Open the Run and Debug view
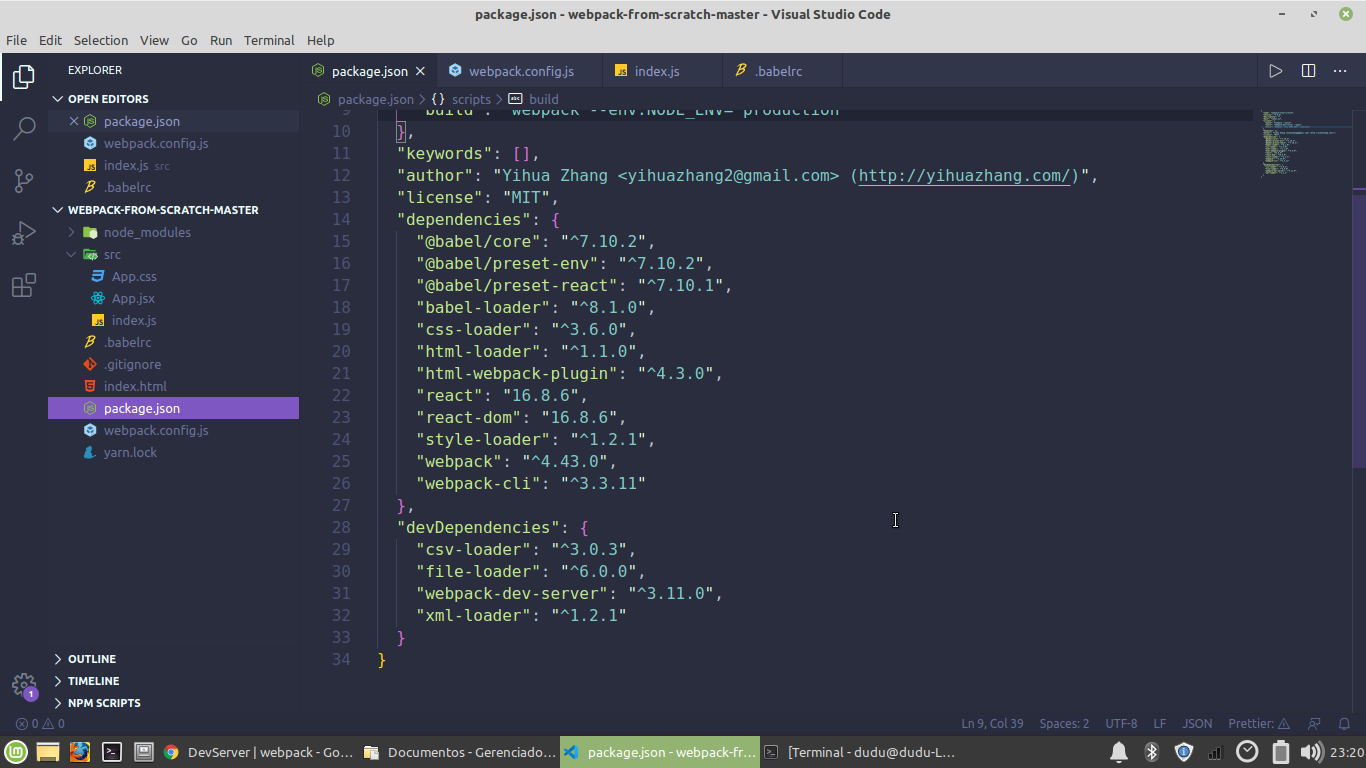 click(23, 233)
